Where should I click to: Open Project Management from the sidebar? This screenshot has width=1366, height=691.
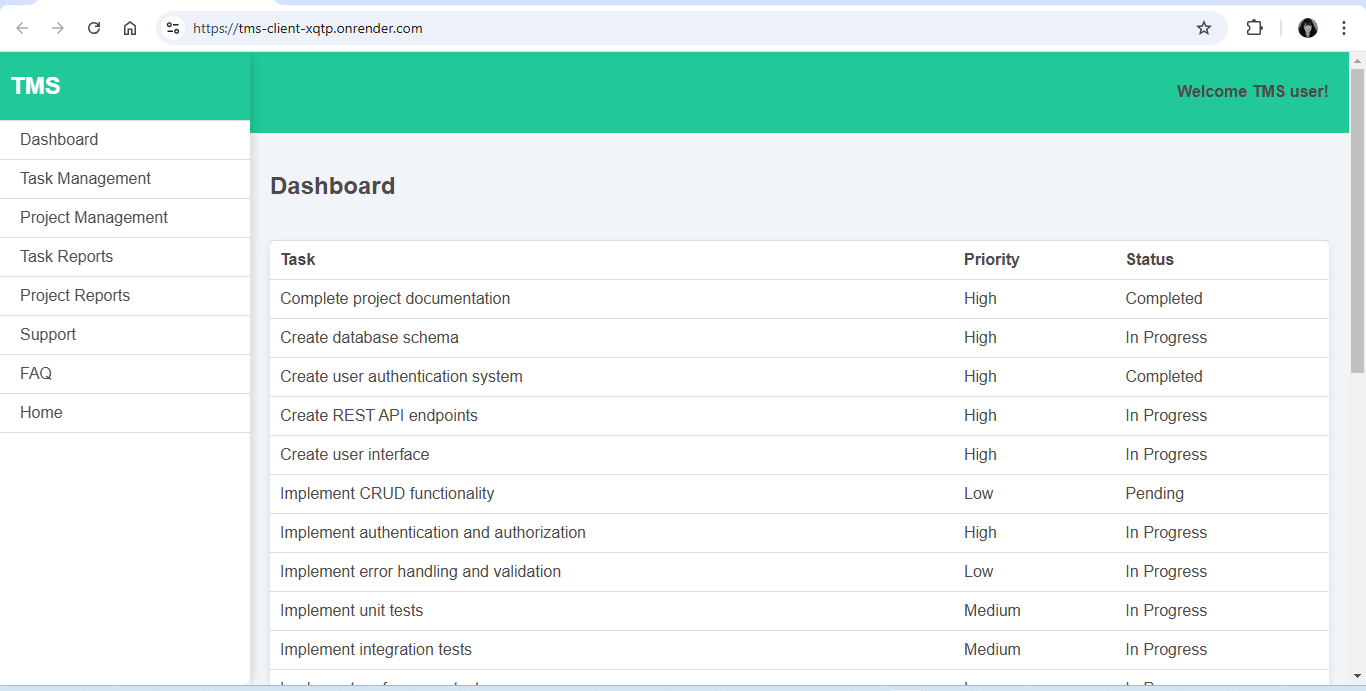94,218
